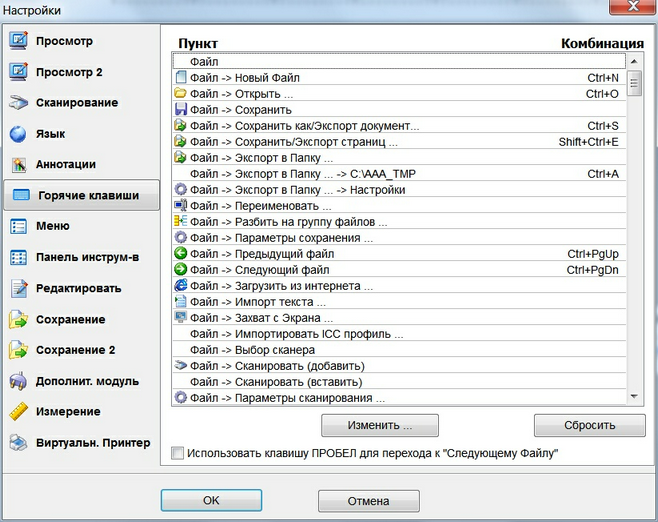Select row Экспорт в Папку -> C:\AAA_TMP
The image size is (658, 522).
399,174
